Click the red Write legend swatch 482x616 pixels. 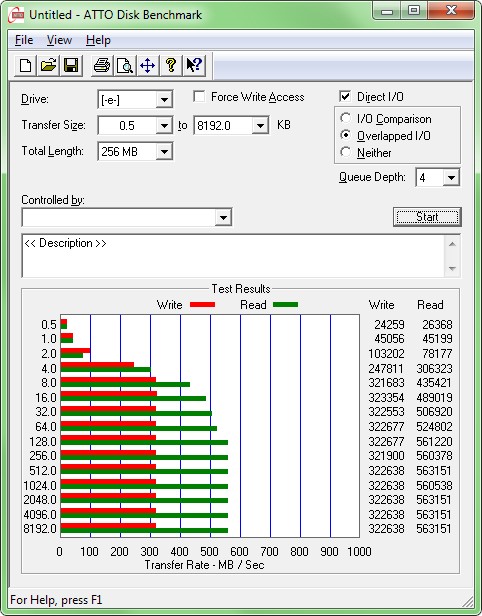click(202, 304)
